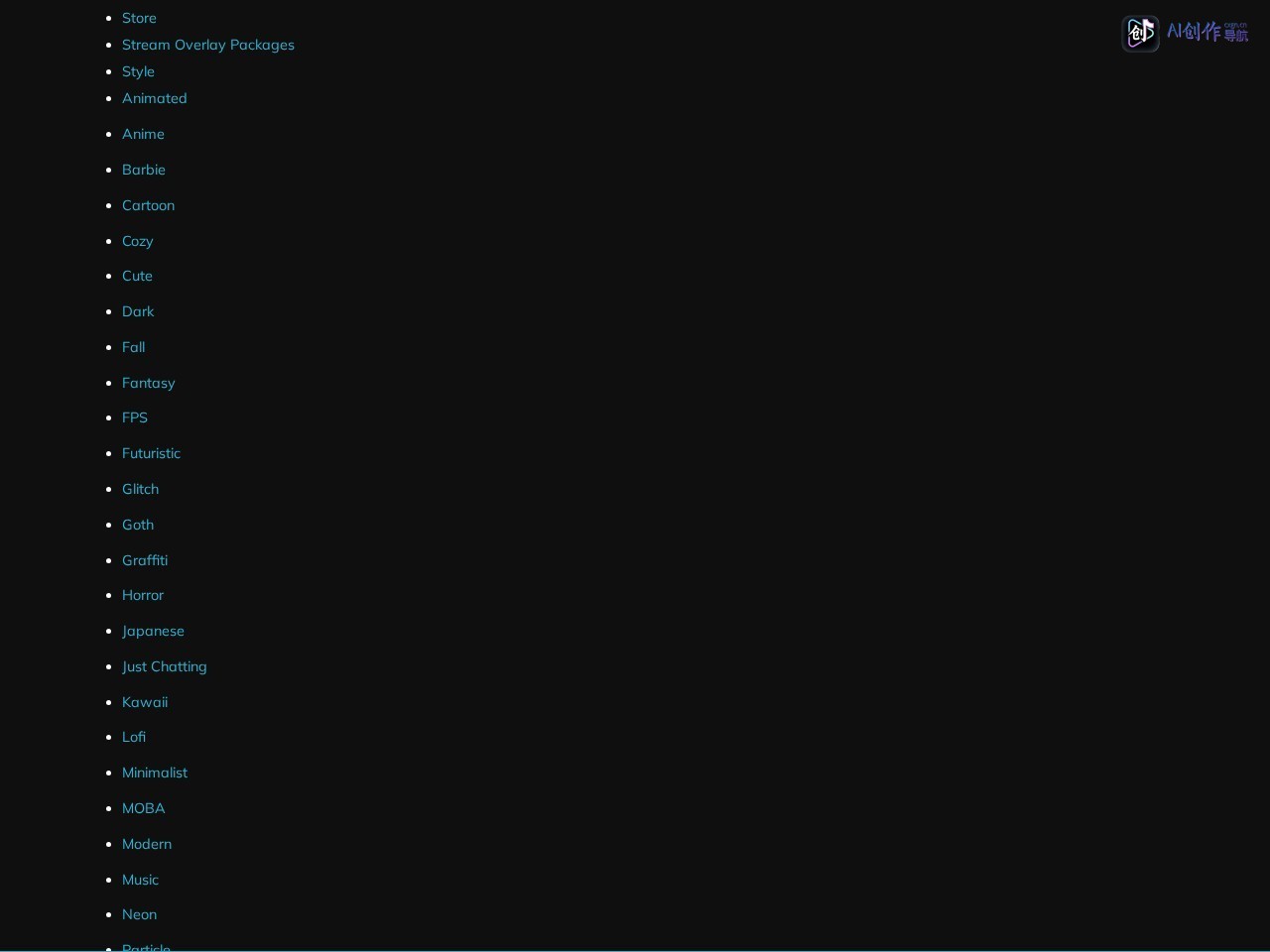Open the Just Chatting link
This screenshot has width=1270, height=952.
point(165,666)
